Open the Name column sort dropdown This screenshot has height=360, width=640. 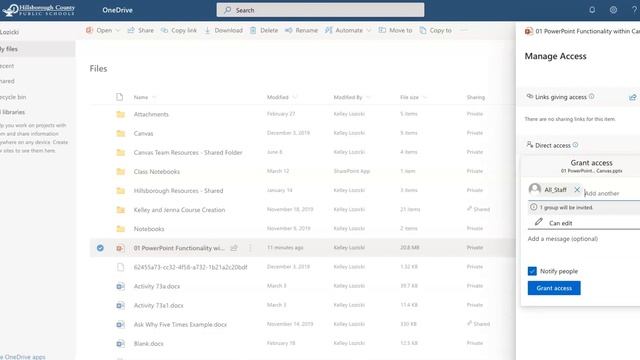[x=154, y=97]
